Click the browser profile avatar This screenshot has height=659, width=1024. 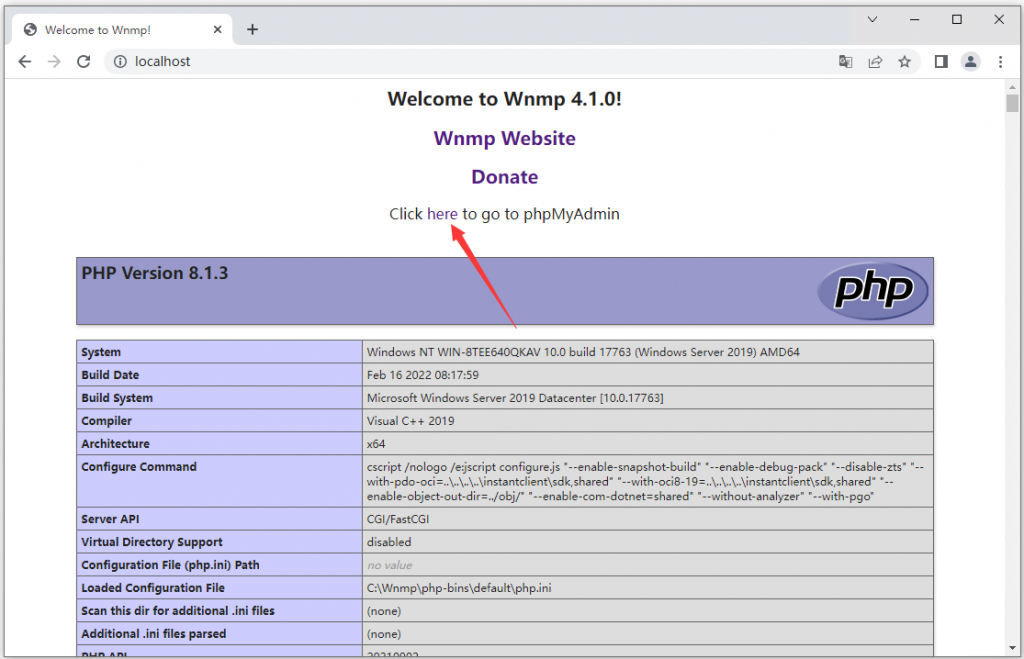pyautogui.click(x=970, y=61)
